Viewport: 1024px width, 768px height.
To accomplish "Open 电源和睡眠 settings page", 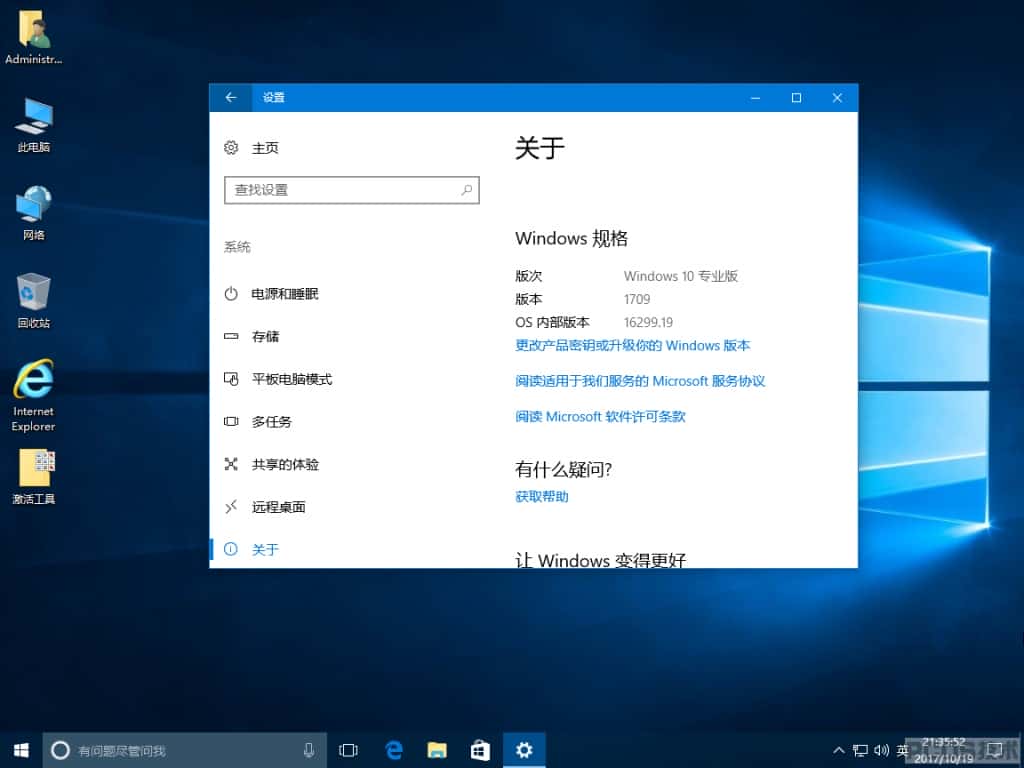I will point(271,294).
